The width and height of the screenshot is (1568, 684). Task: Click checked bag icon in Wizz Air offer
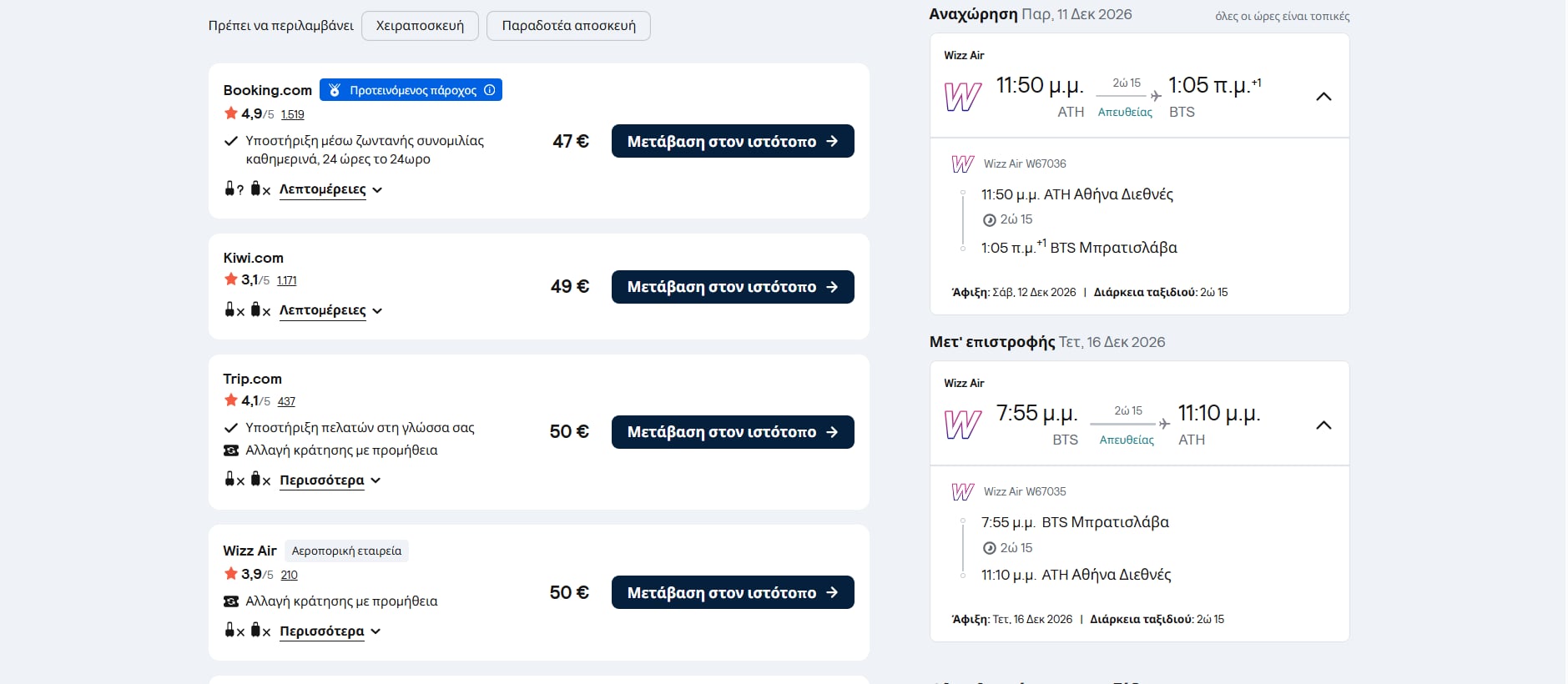pyautogui.click(x=256, y=630)
